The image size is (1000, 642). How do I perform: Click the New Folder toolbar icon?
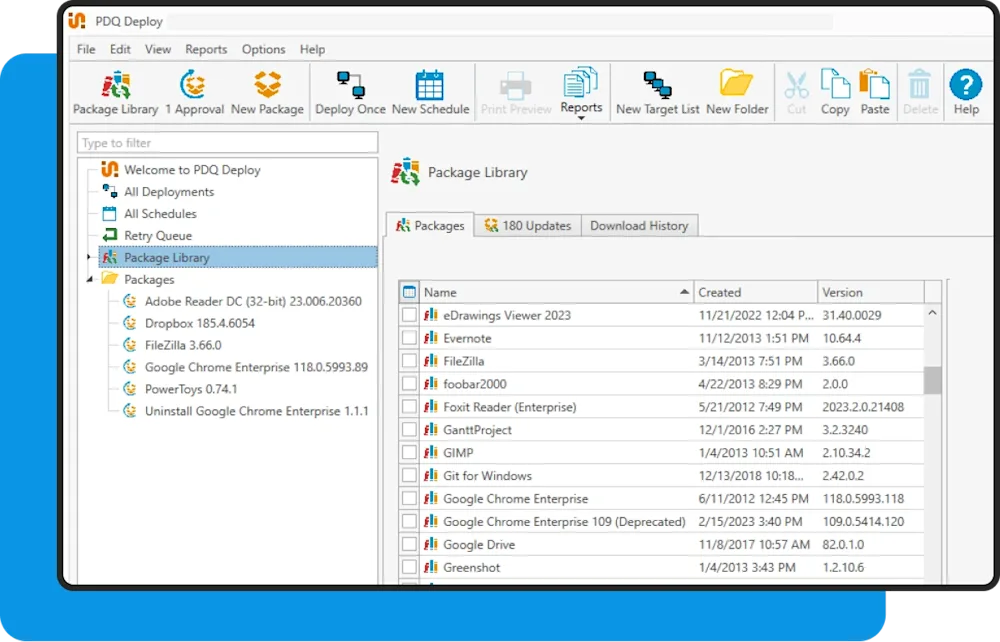coord(737,93)
